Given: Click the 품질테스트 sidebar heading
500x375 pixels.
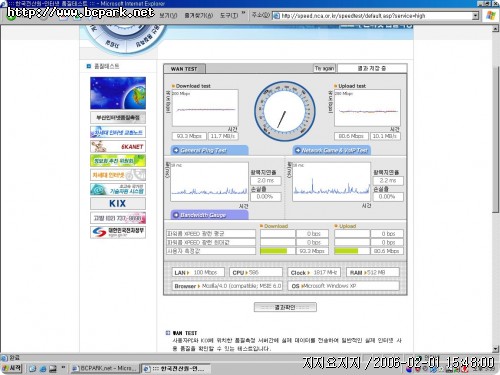Looking at the screenshot, I should [x=106, y=66].
